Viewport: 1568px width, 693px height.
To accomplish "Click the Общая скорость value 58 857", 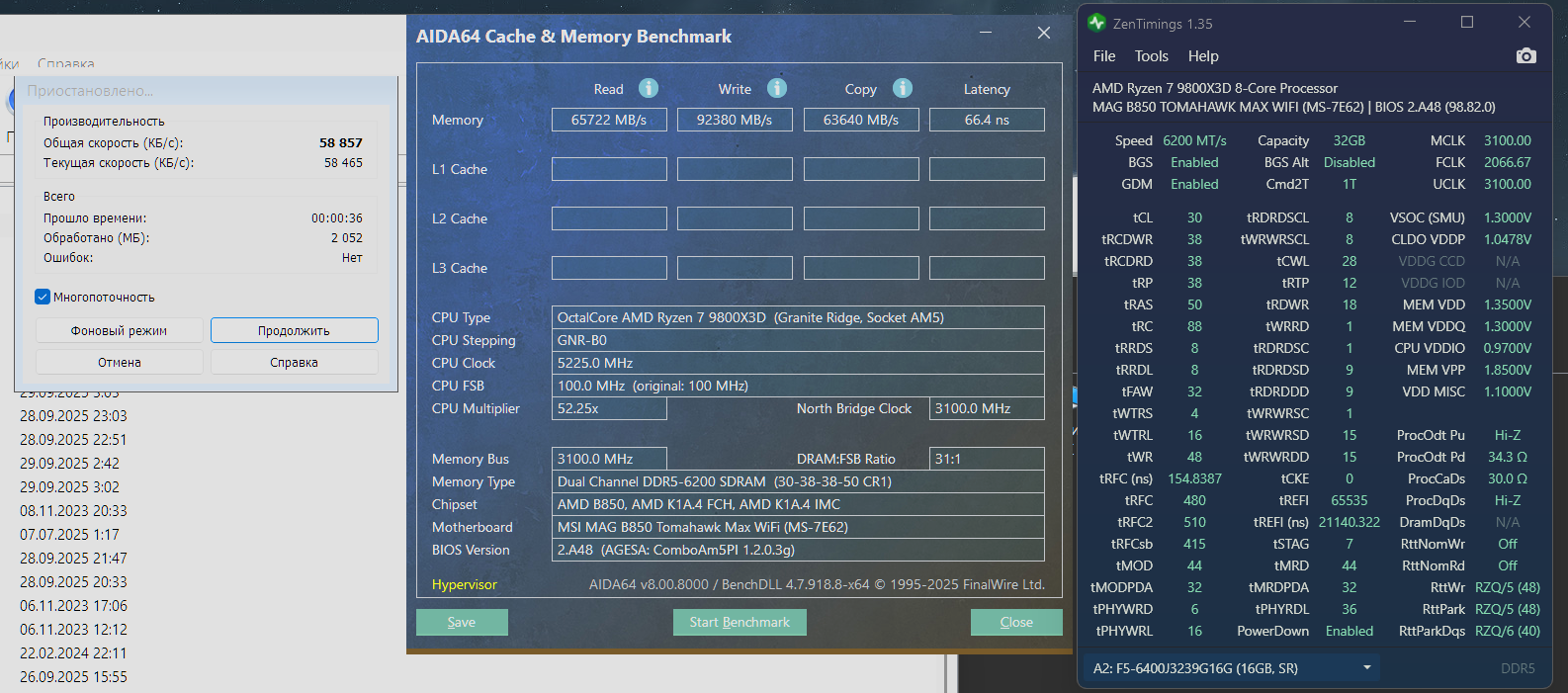I will point(341,142).
